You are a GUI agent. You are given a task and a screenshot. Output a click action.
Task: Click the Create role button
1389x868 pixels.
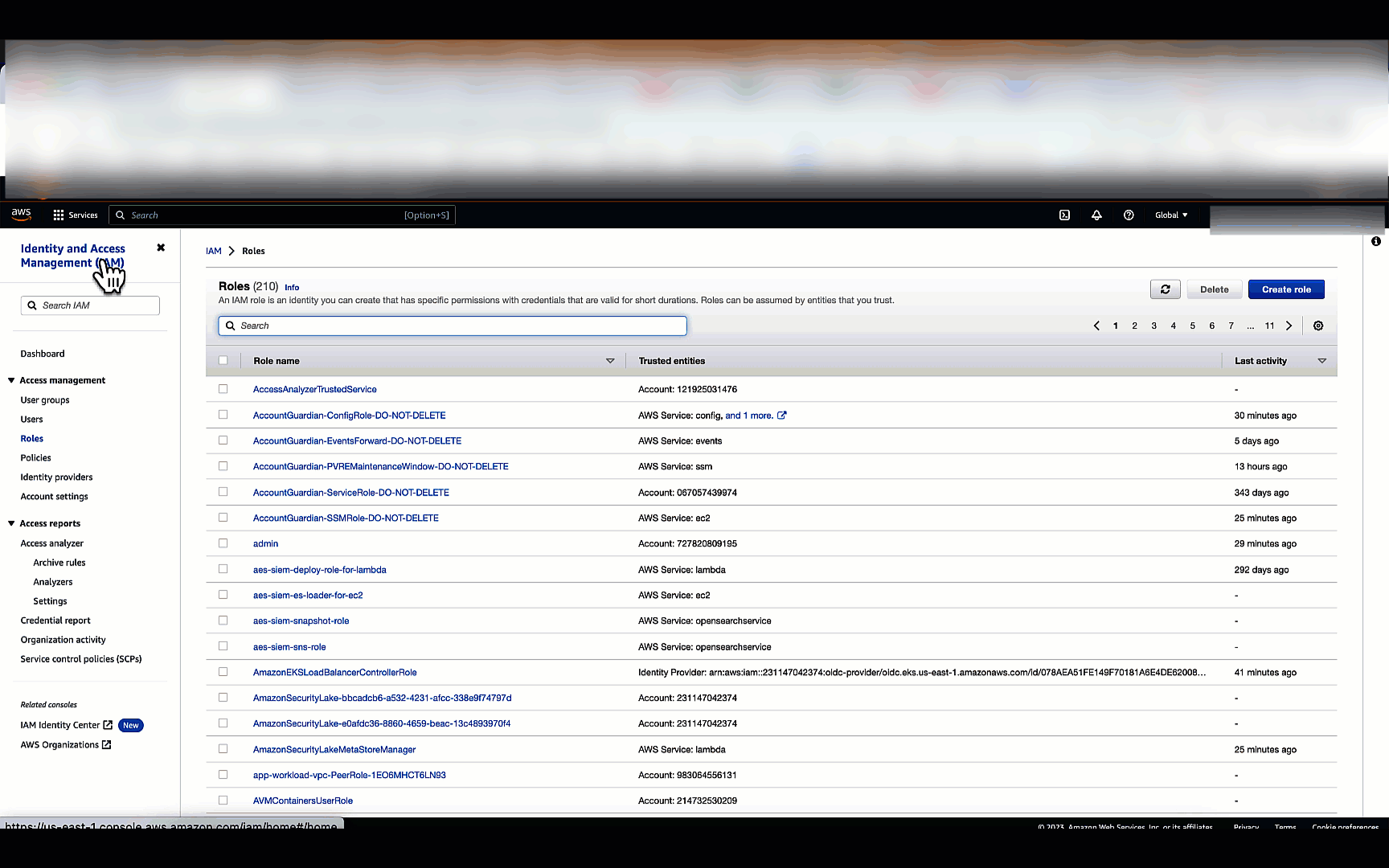tap(1286, 289)
